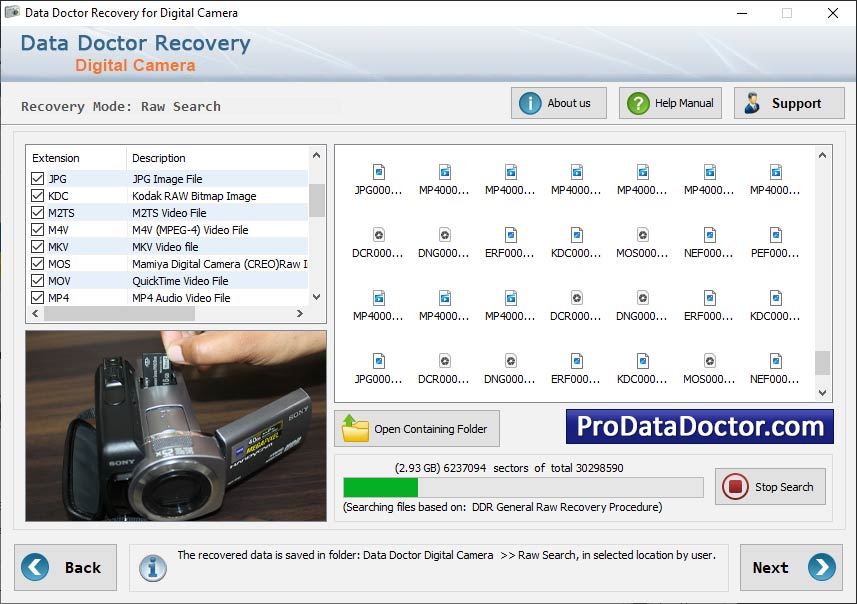Click the Support person icon
This screenshot has height=604, width=857.
tap(752, 102)
